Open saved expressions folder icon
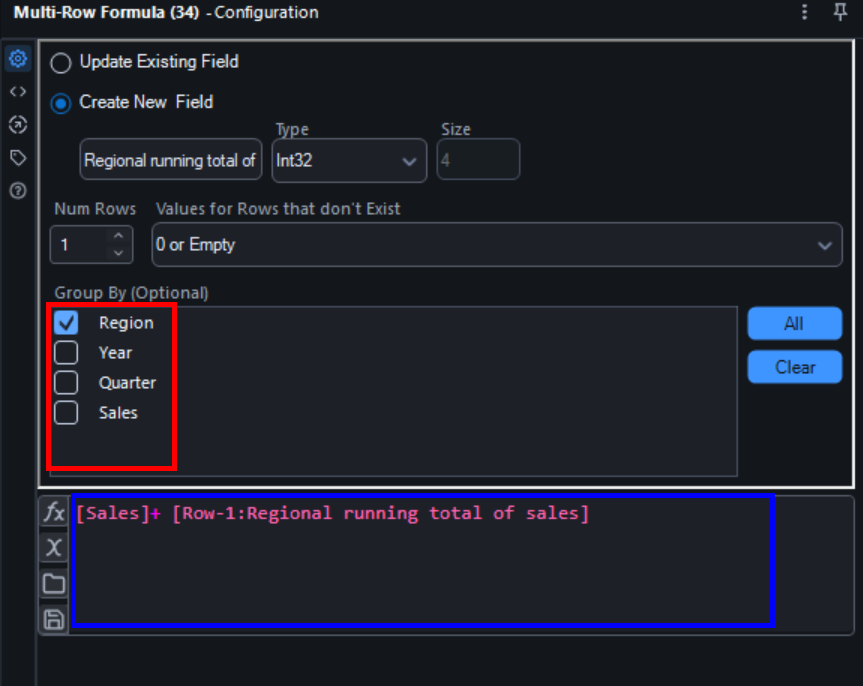 coord(54,584)
